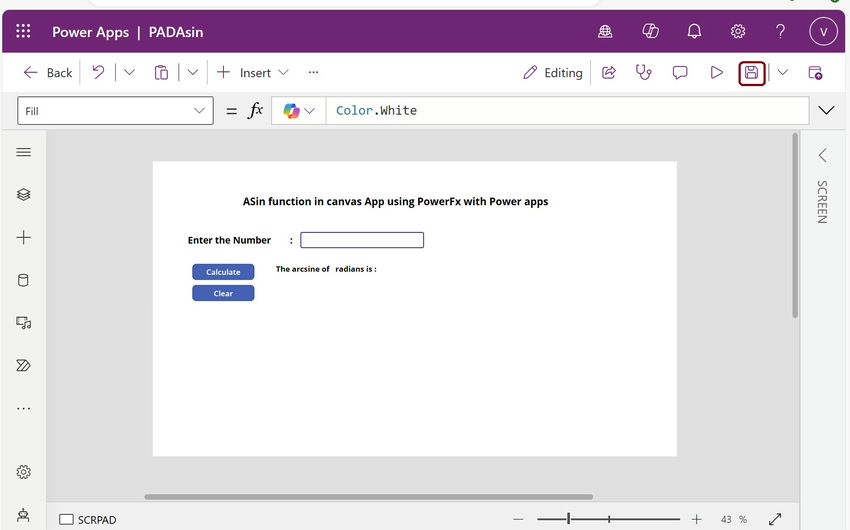This screenshot has height=530, width=850.
Task: Click the publish icon
Action: 815,73
